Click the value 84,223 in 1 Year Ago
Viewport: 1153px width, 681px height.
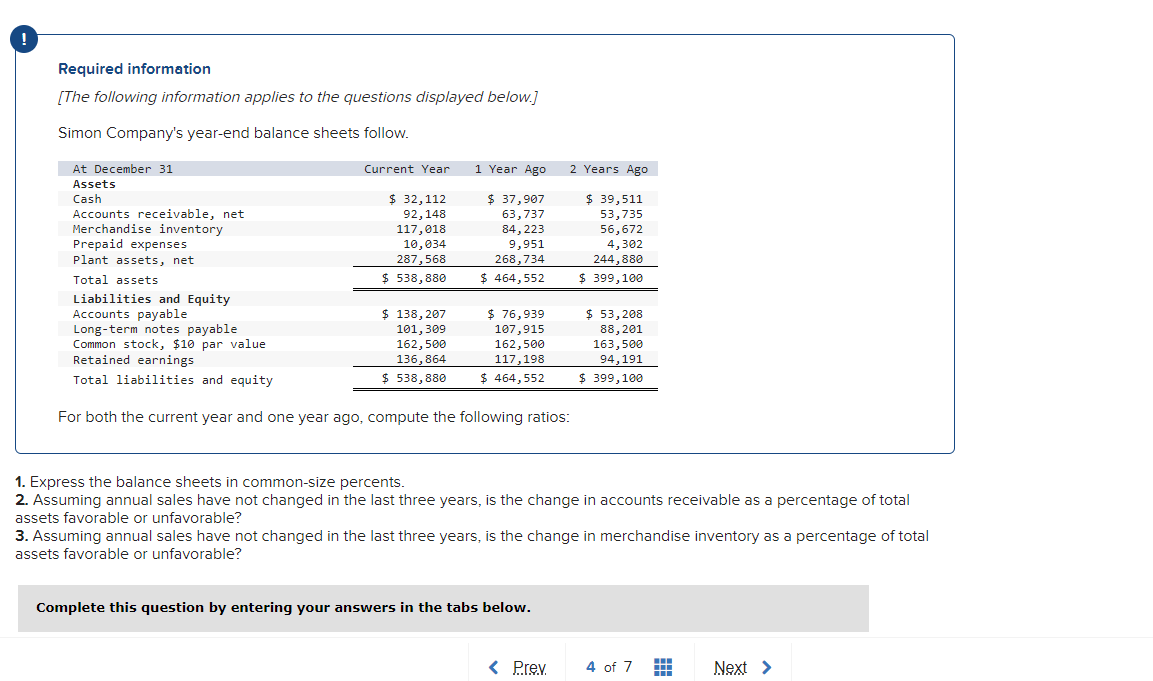(x=523, y=229)
